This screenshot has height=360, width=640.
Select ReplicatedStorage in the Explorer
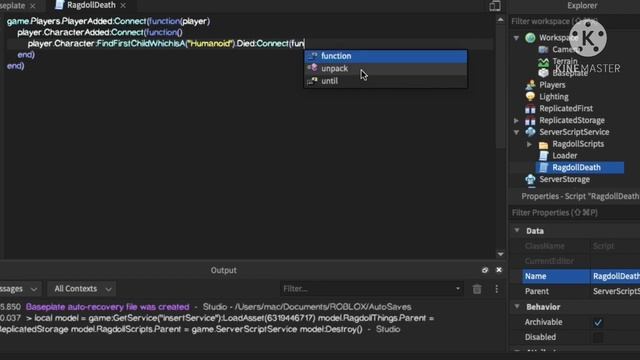point(572,120)
